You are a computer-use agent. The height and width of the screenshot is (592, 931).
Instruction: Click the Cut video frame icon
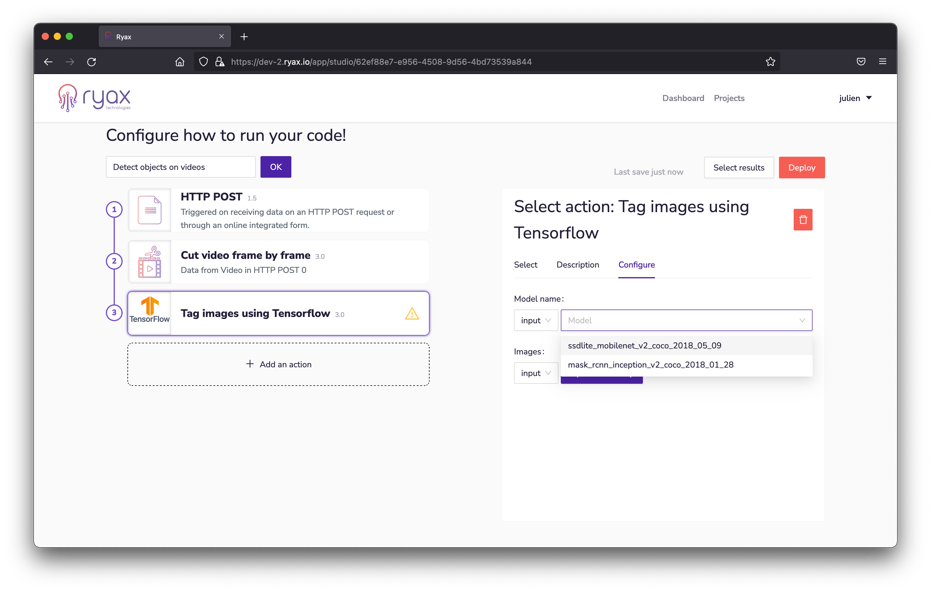[x=149, y=263]
